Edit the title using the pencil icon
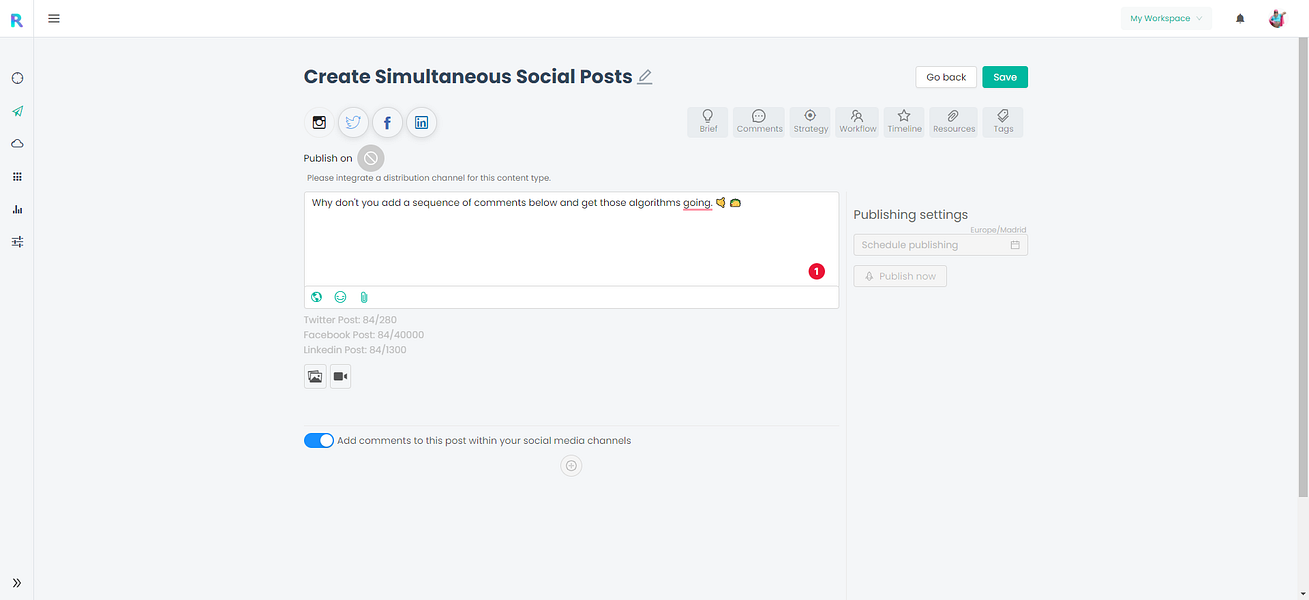Image resolution: width=1309 pixels, height=600 pixels. tap(645, 77)
